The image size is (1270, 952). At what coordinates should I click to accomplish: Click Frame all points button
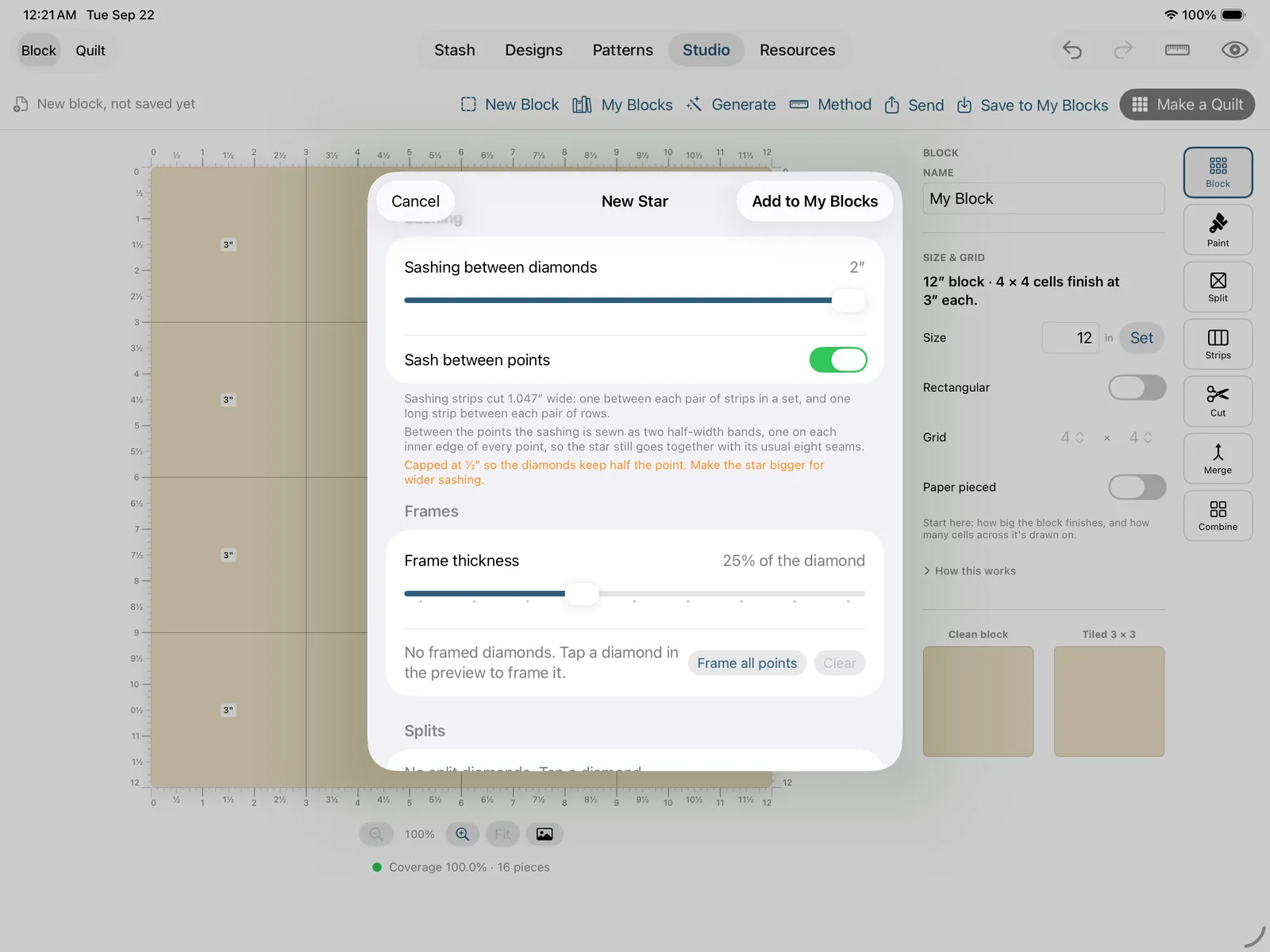(747, 663)
